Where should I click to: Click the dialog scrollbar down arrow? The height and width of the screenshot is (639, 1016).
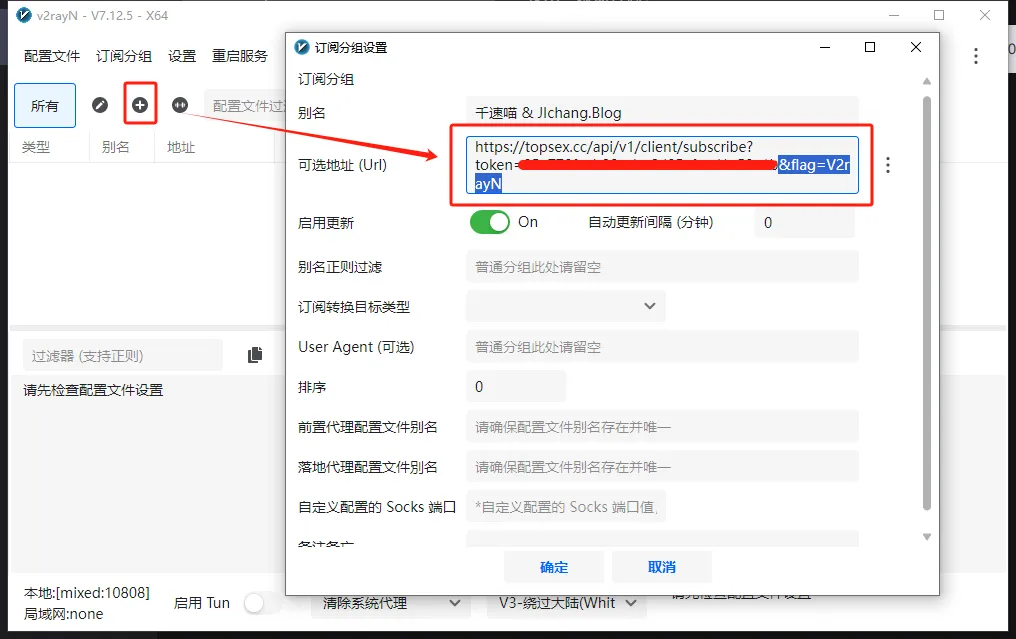pos(927,537)
